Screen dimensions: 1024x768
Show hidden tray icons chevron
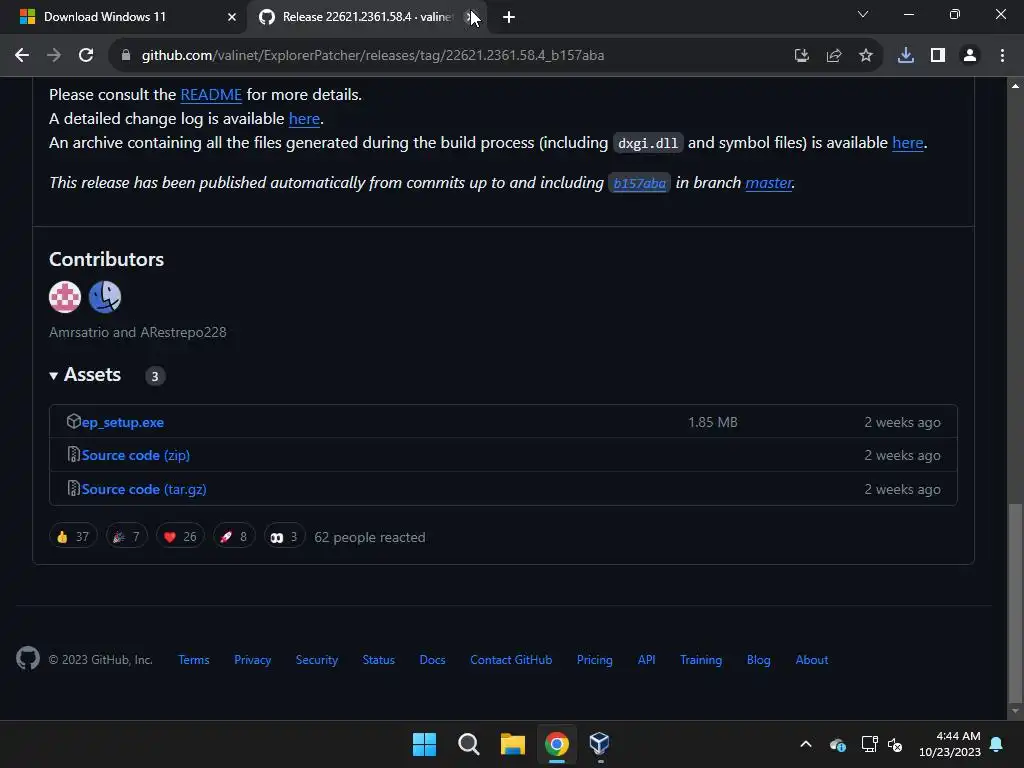point(806,744)
